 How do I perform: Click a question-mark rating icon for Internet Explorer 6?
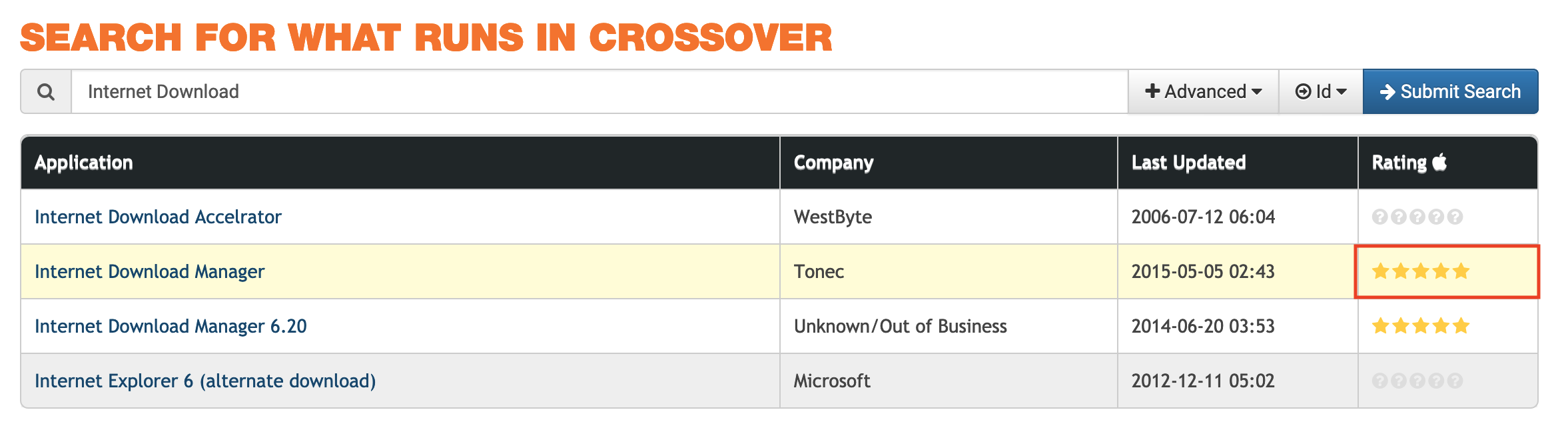[1380, 381]
